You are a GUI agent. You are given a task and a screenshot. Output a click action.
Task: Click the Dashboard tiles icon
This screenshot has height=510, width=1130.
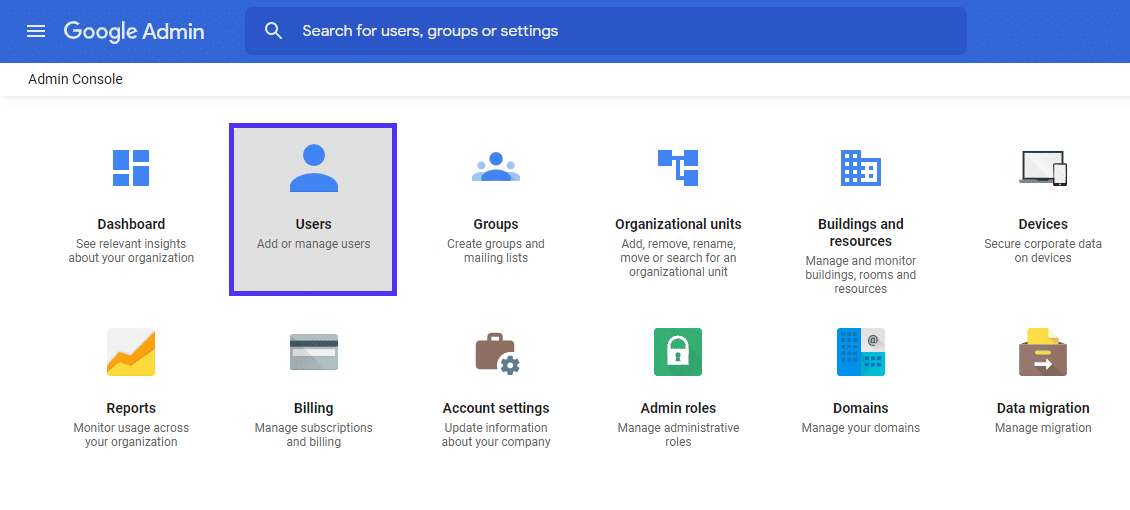point(131,168)
